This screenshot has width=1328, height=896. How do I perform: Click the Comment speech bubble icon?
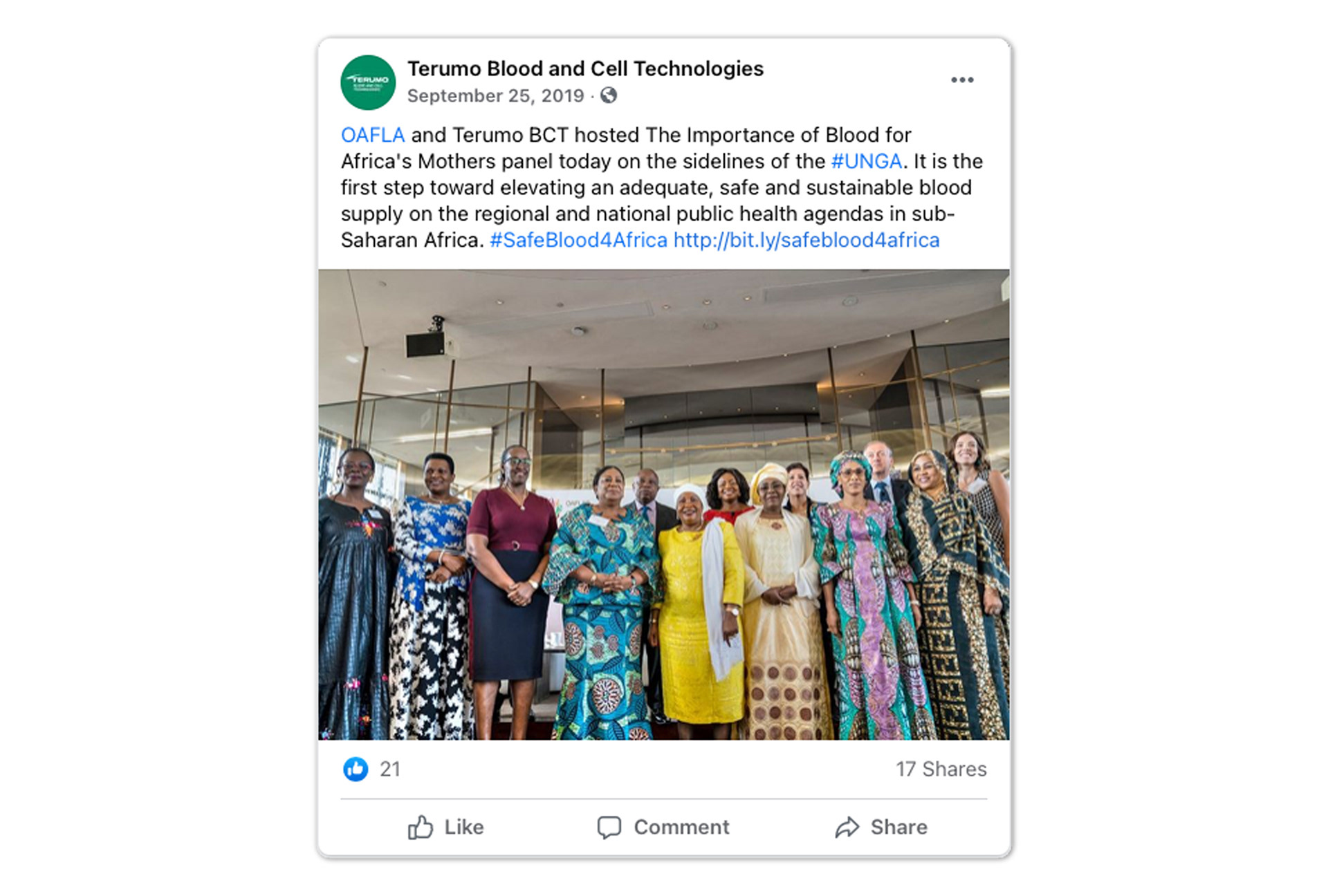(609, 828)
